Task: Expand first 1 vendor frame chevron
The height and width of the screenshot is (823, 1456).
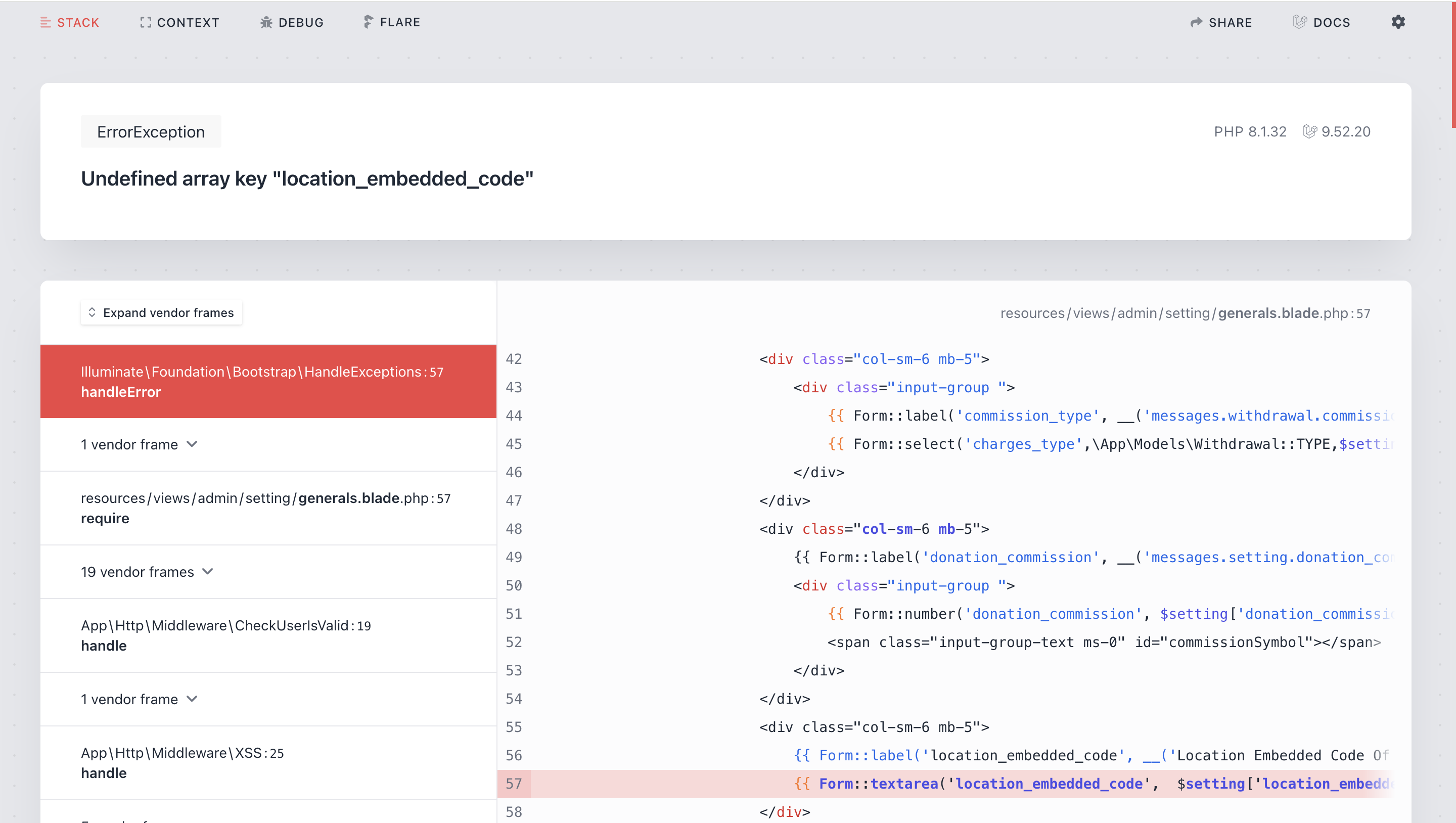Action: (192, 444)
